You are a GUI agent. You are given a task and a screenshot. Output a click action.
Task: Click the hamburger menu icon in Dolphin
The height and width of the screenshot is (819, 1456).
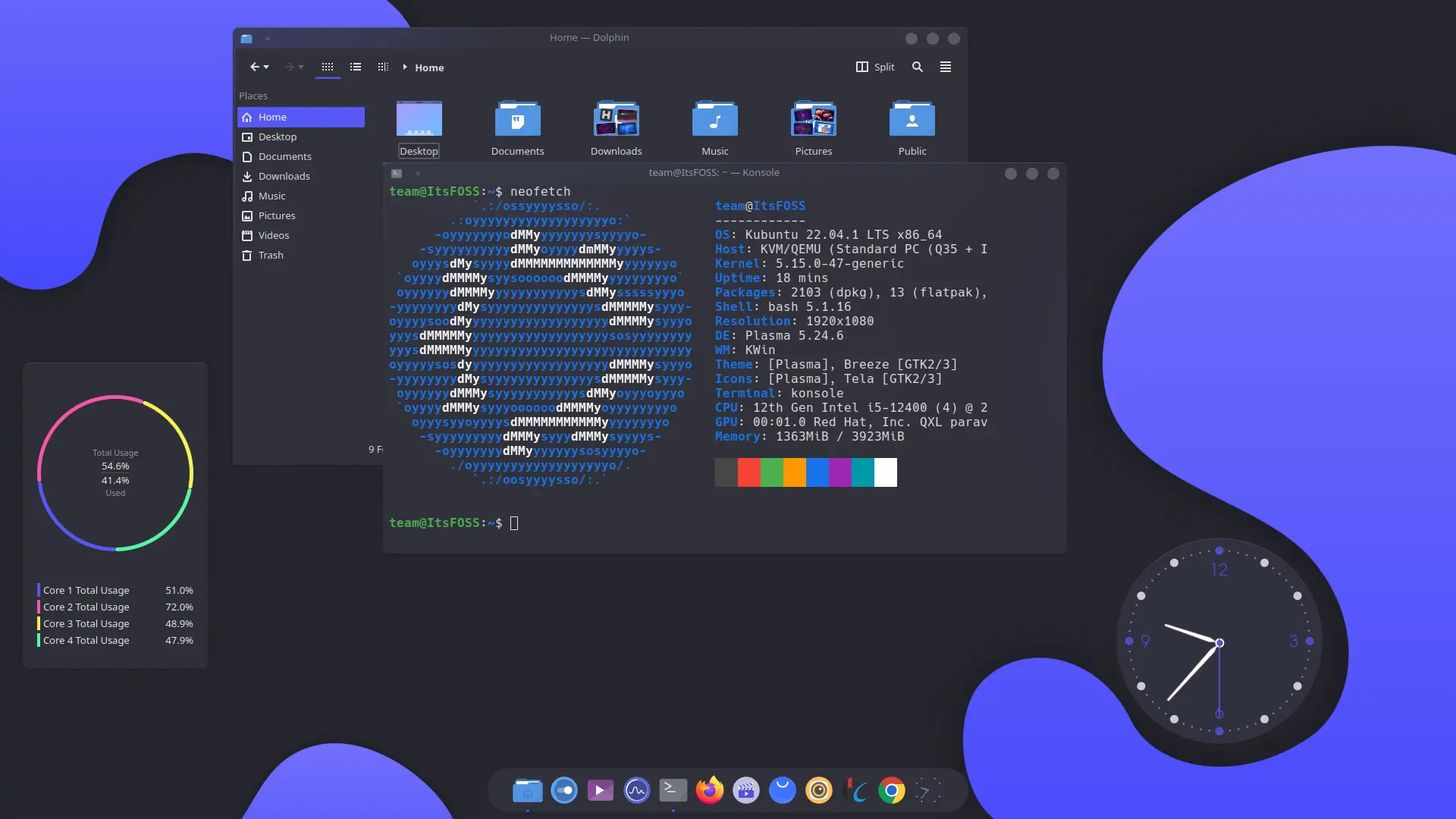pyautogui.click(x=944, y=67)
